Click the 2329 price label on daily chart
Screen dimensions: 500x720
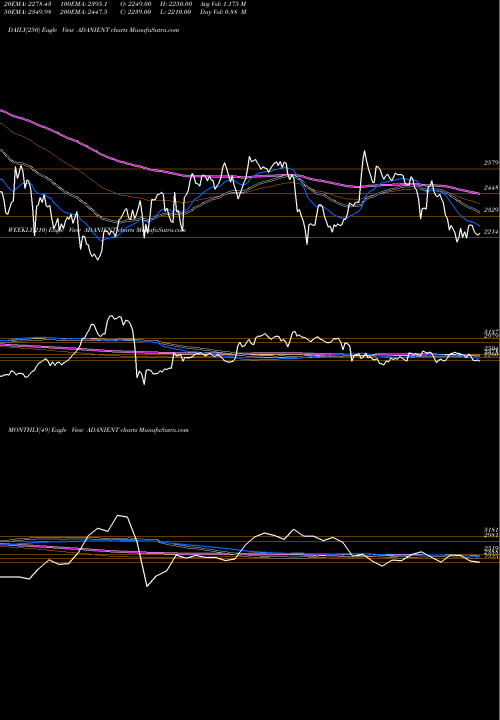(491, 209)
